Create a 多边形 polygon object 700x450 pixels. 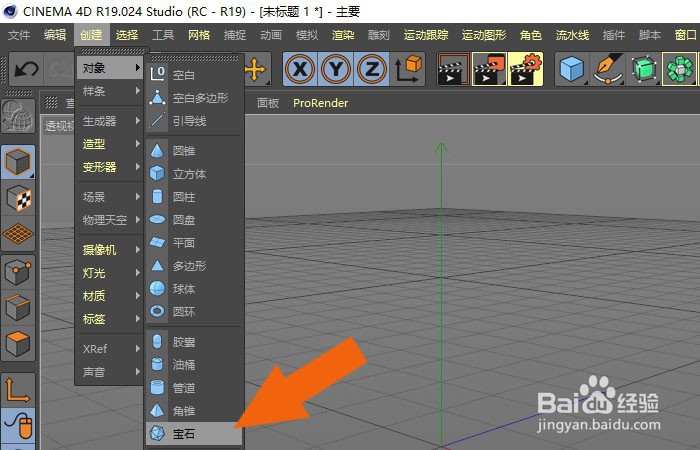(195, 266)
